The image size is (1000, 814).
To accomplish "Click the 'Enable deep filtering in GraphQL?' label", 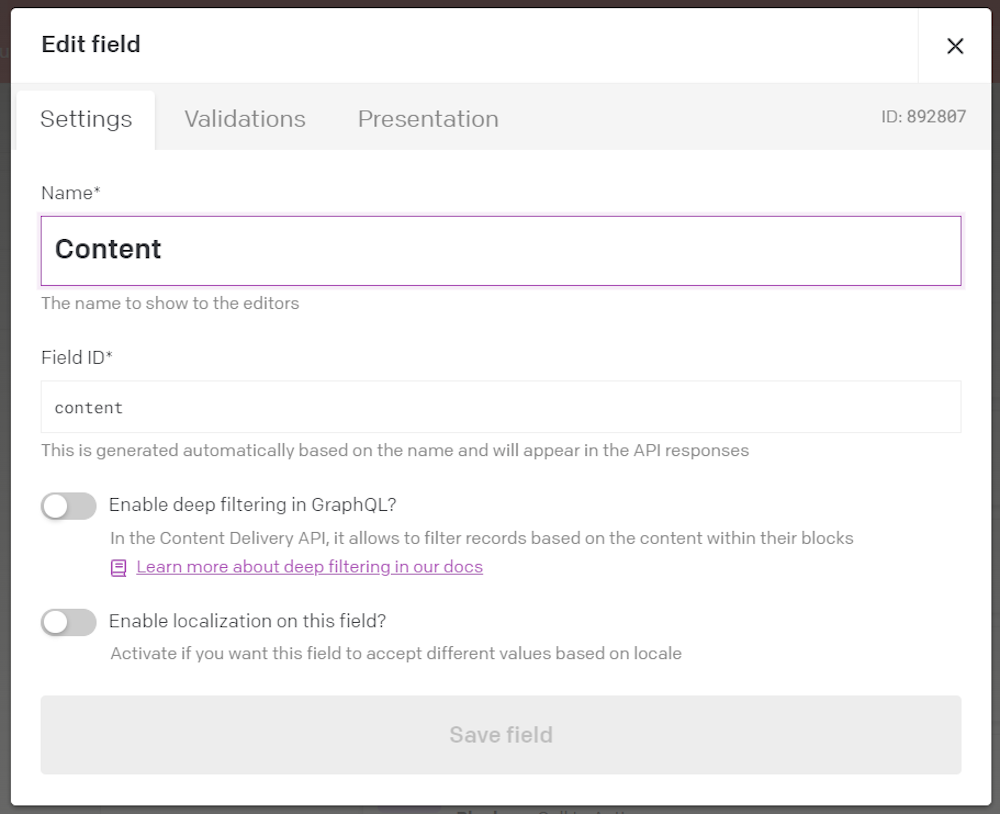I will 253,505.
